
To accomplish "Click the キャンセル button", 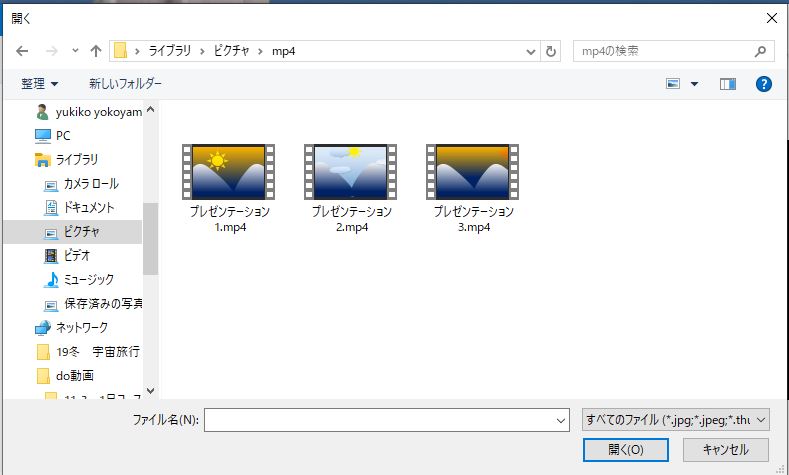I will [726, 449].
